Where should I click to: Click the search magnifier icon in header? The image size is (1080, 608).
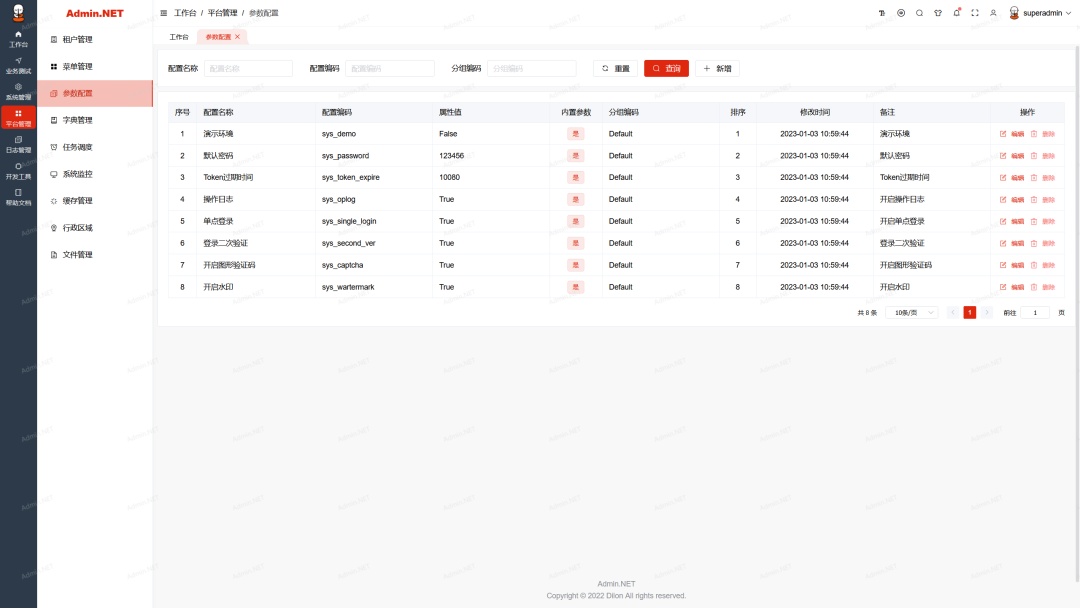click(919, 13)
